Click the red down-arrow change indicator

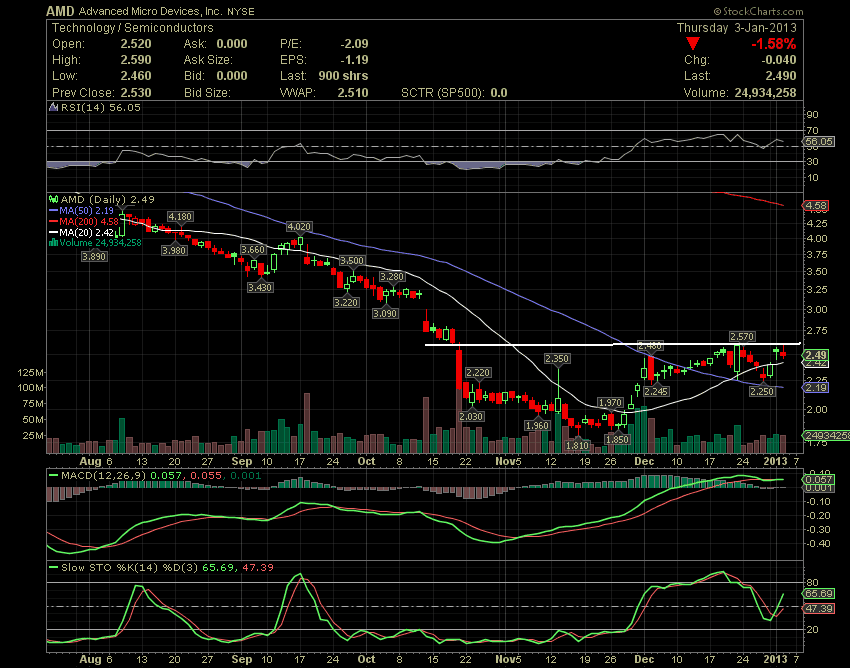[692, 43]
